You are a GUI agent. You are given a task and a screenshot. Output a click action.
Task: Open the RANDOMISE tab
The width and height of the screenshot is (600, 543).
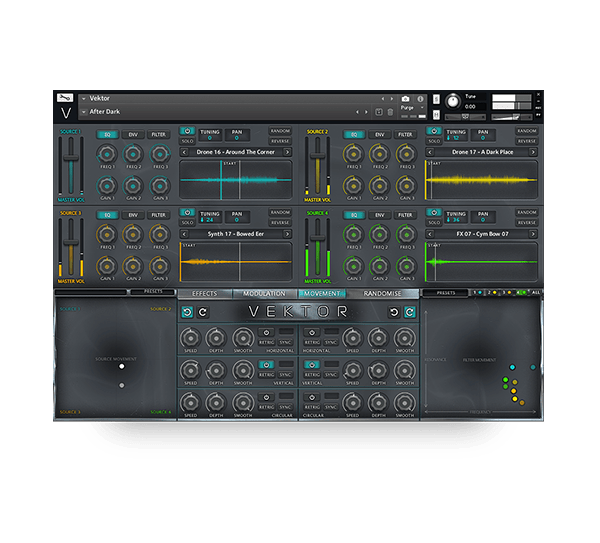pos(382,294)
